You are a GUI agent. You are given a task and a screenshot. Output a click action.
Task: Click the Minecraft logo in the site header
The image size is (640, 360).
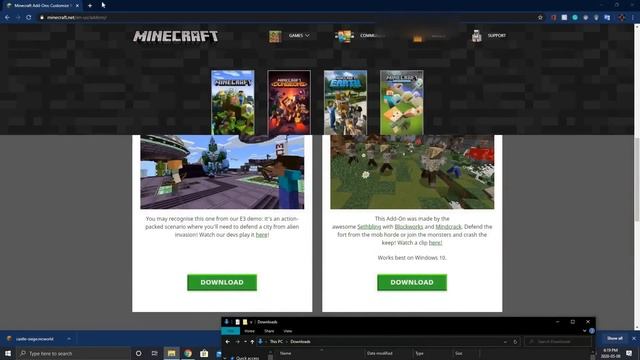[175, 36]
